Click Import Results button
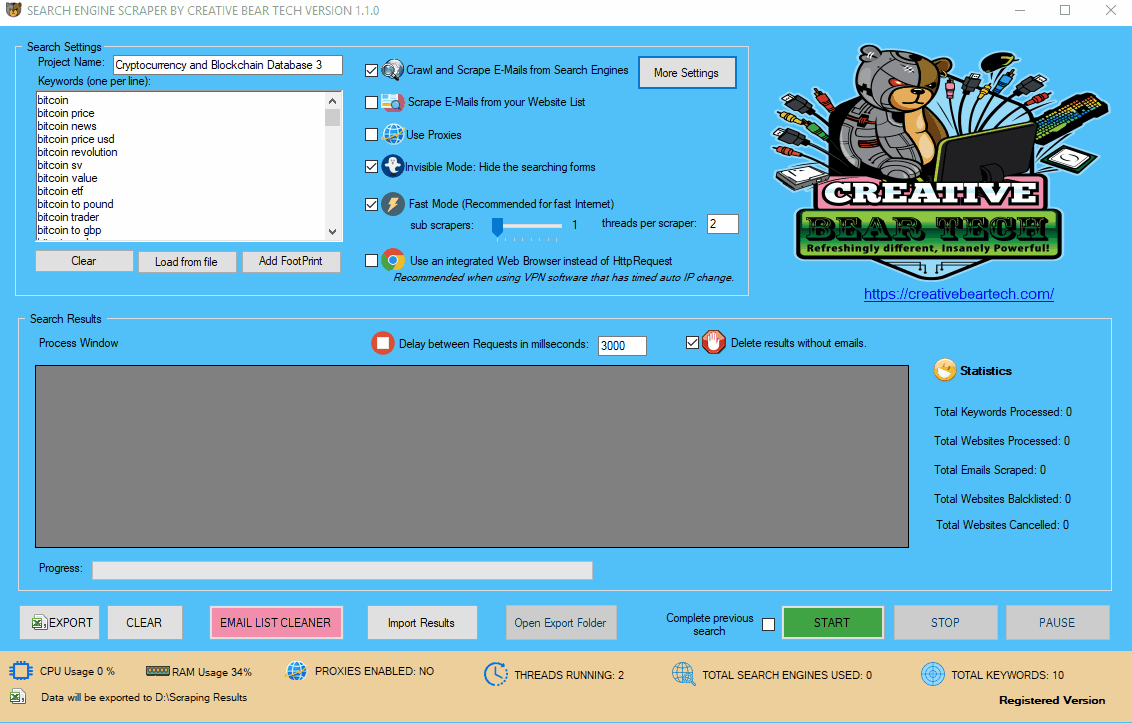This screenshot has width=1132, height=723. 422,623
